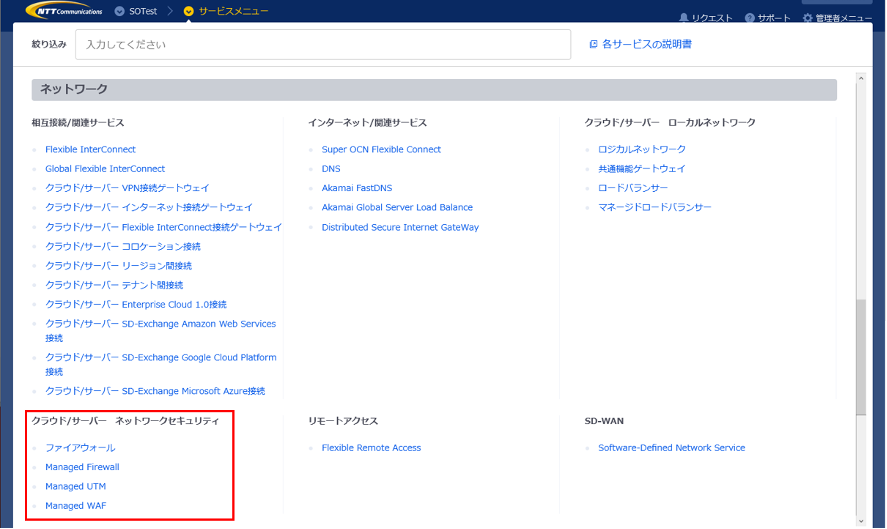Image resolution: width=887 pixels, height=529 pixels.
Task: Open クラウド/サーバー Enterprise Cloud 1.0接続
Action: (136, 304)
